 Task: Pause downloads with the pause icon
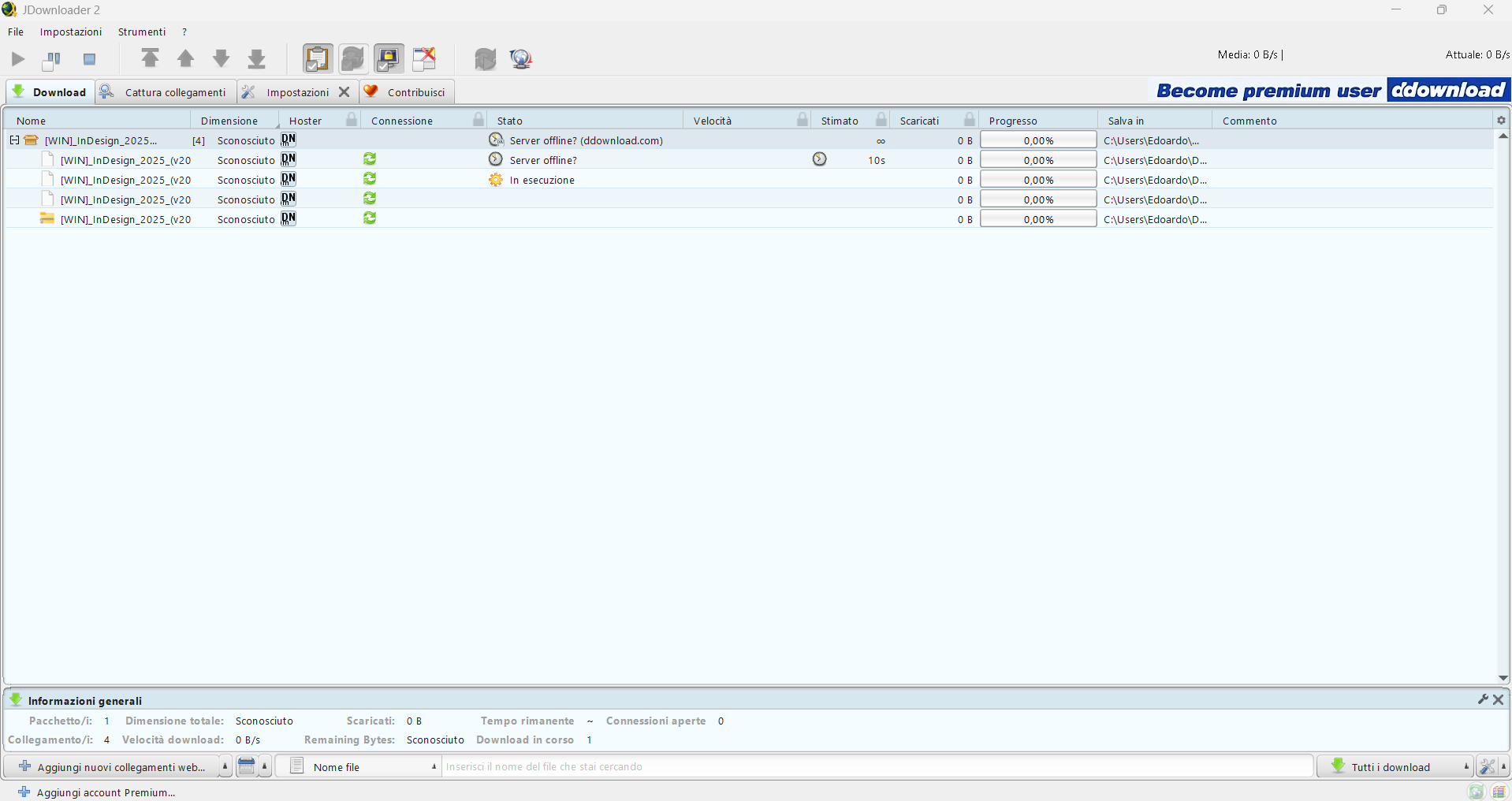(x=53, y=59)
